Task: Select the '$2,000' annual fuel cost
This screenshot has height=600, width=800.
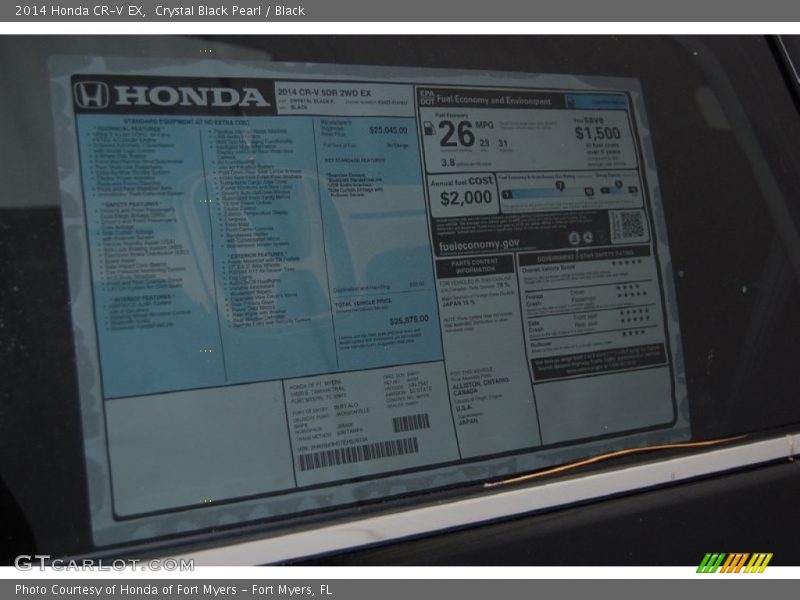Action: (466, 197)
